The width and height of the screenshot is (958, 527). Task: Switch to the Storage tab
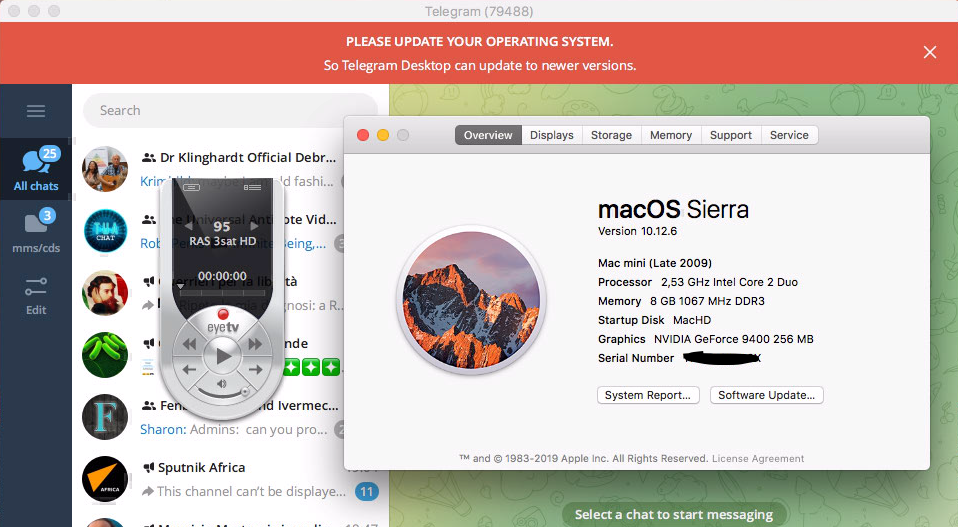(x=611, y=135)
